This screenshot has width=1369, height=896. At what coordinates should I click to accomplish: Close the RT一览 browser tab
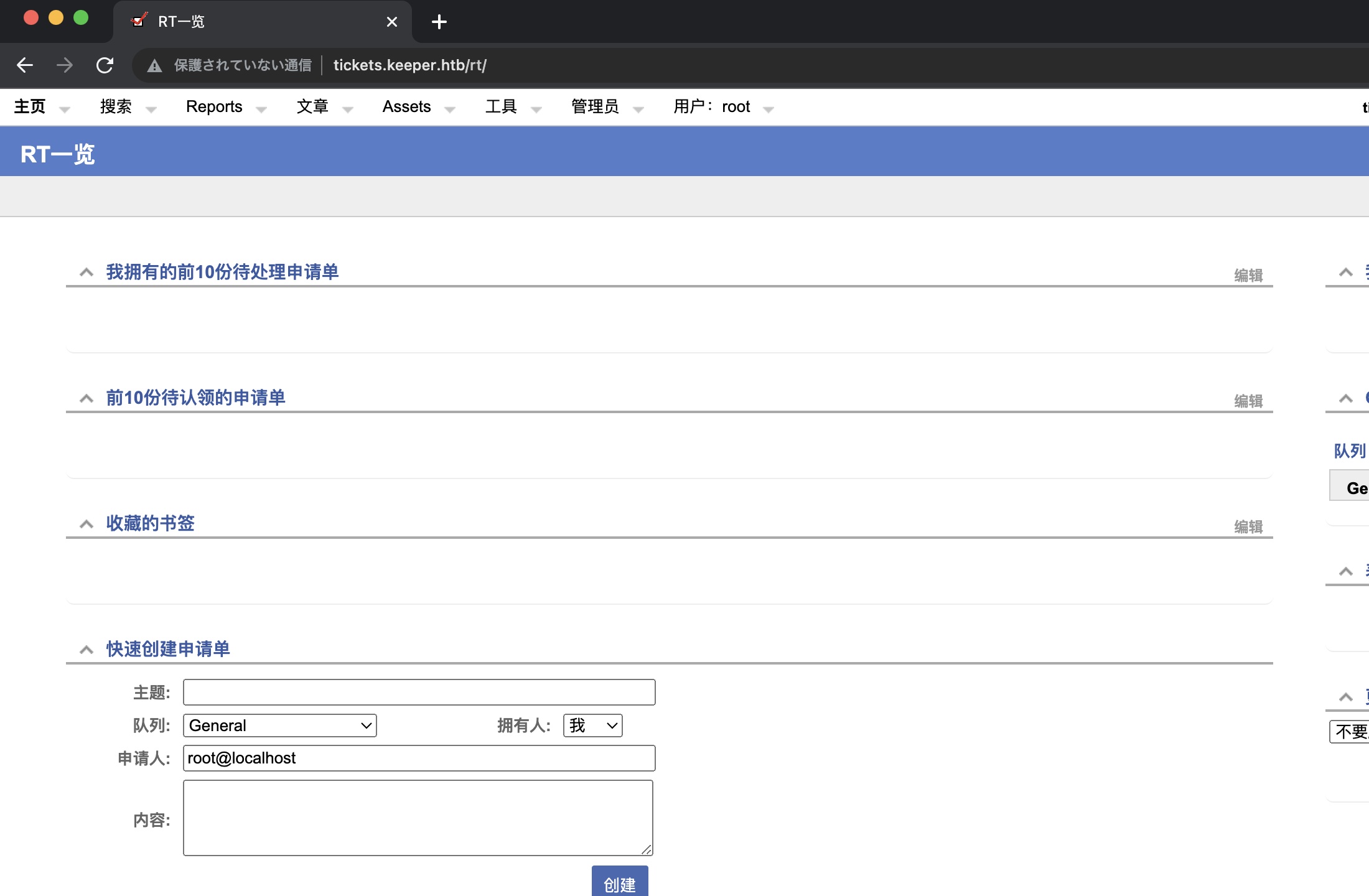pyautogui.click(x=391, y=22)
